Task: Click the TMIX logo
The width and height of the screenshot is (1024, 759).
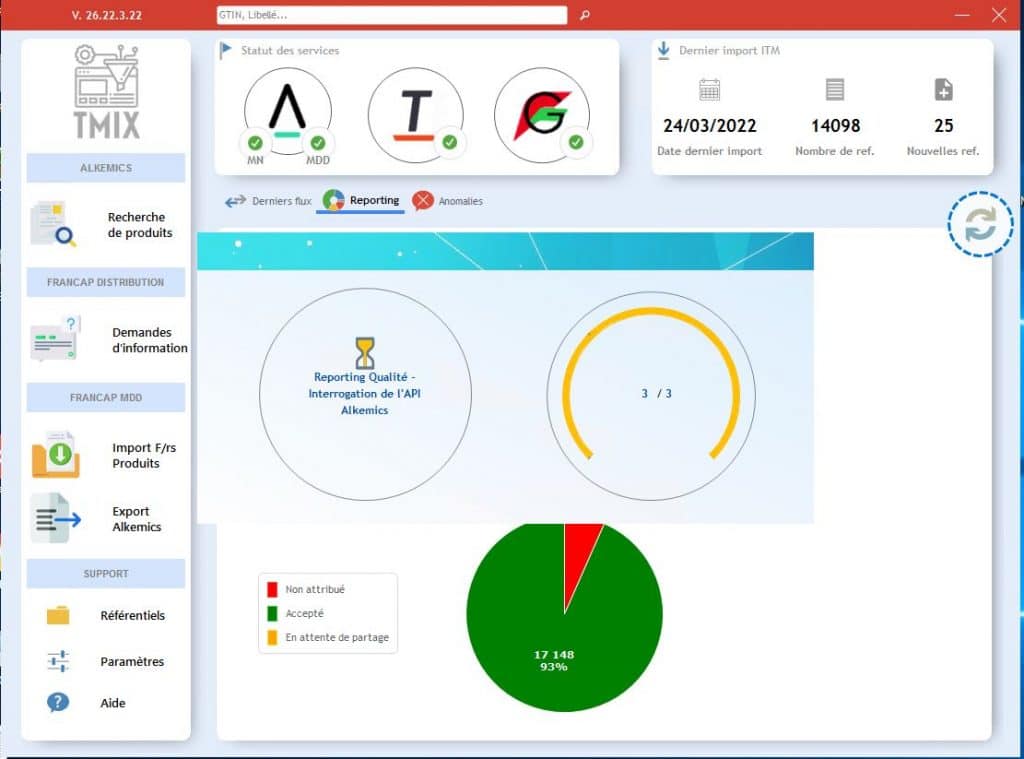Action: tap(106, 92)
